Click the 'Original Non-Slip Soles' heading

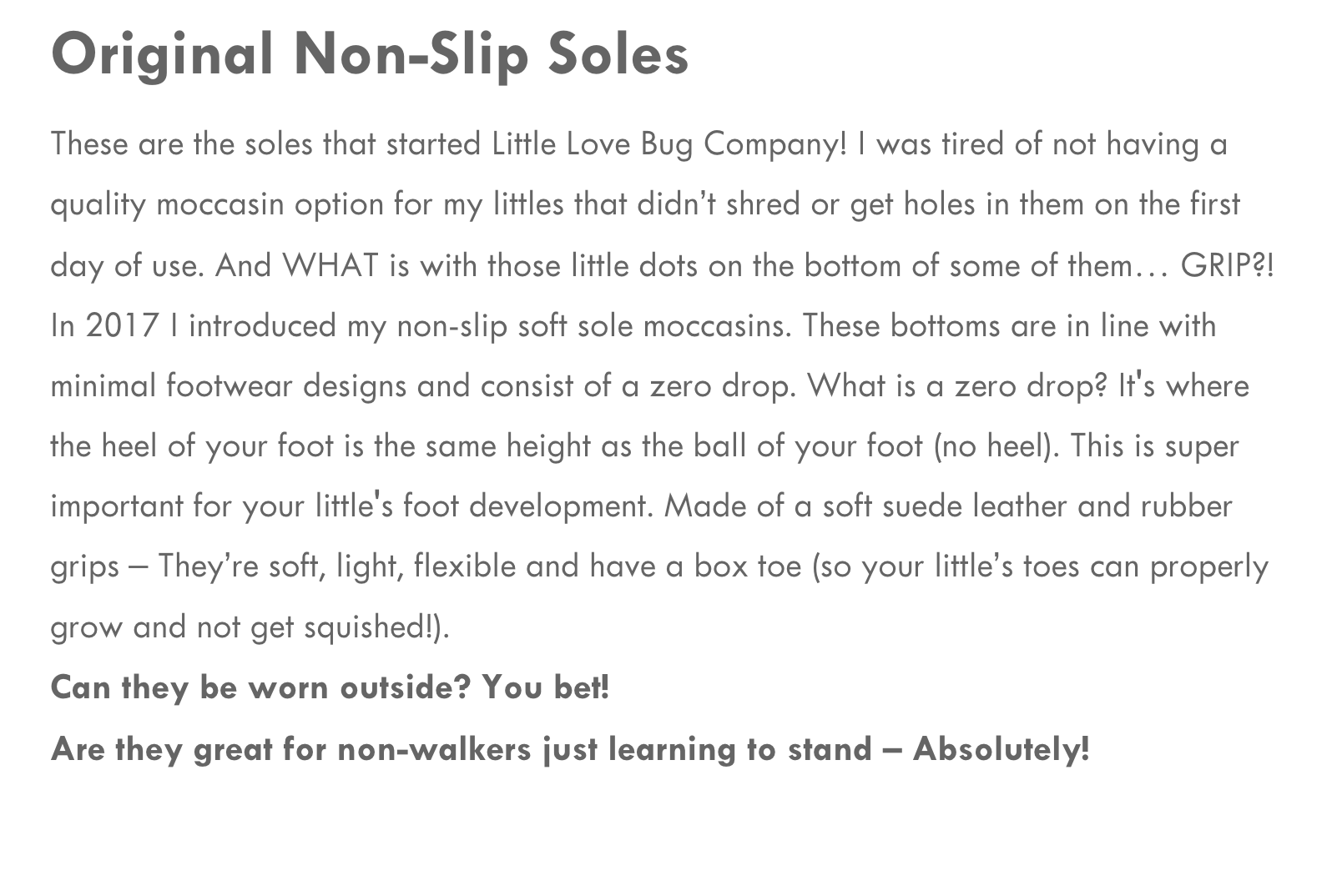(370, 55)
